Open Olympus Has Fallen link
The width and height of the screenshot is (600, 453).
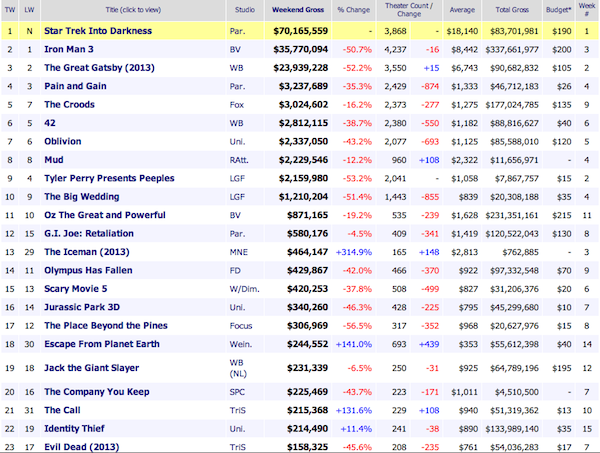(88, 270)
